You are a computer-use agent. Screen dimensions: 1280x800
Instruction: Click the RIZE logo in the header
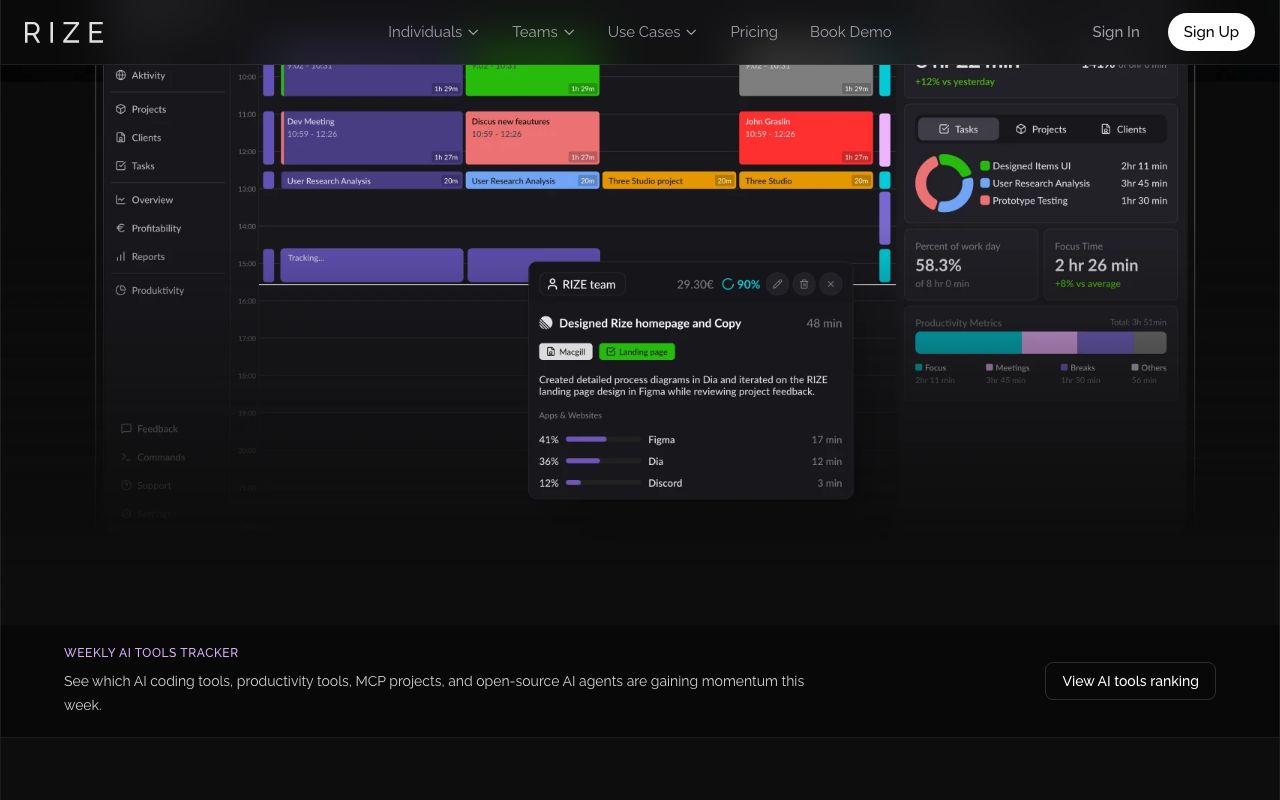[64, 32]
